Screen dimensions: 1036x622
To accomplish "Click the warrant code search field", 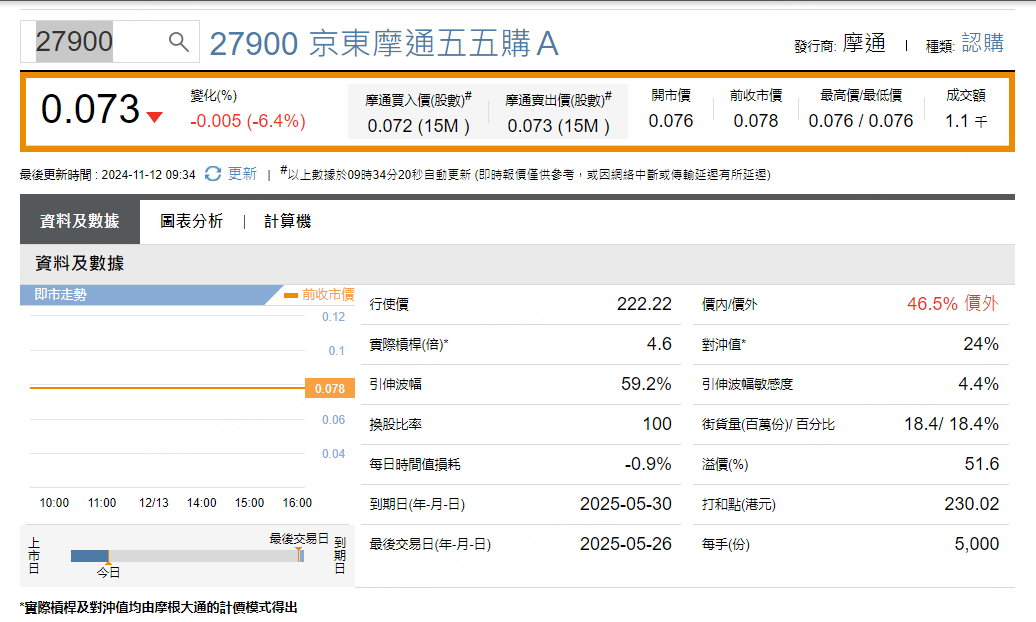I will (110, 42).
